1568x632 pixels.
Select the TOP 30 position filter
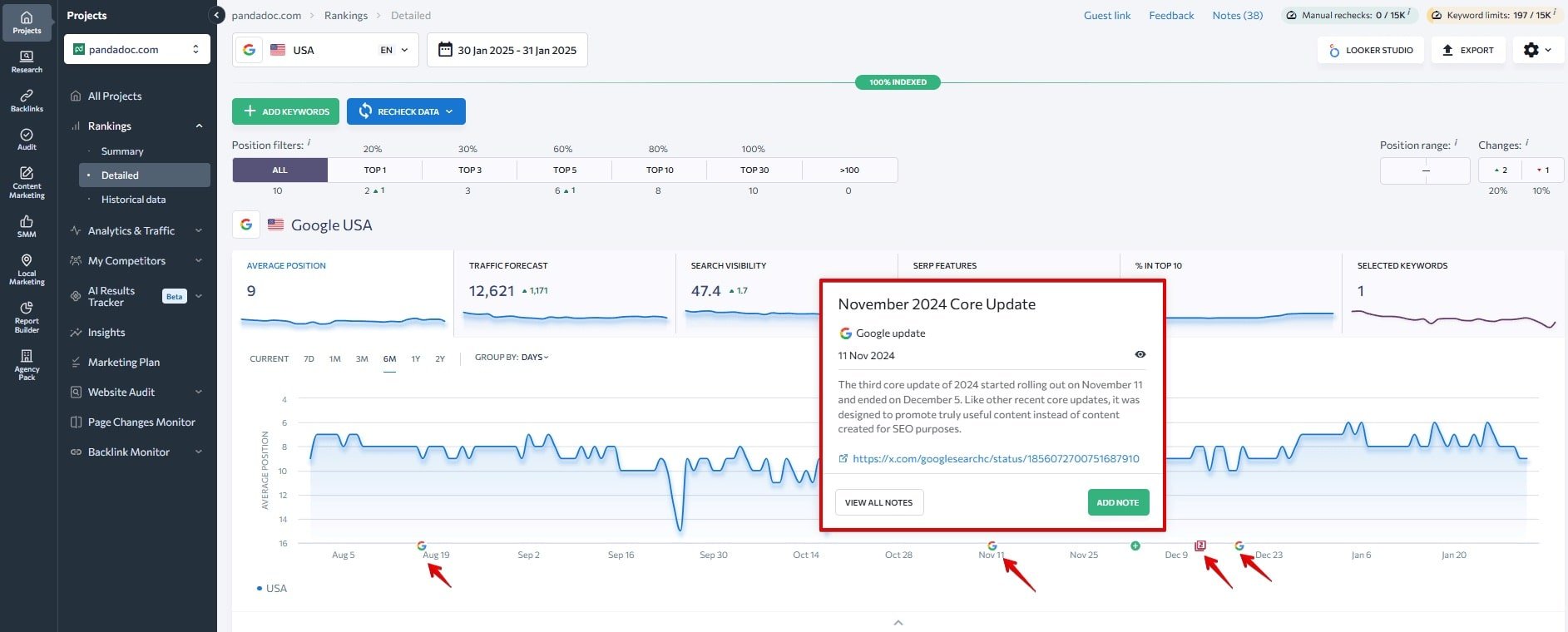[x=754, y=170]
